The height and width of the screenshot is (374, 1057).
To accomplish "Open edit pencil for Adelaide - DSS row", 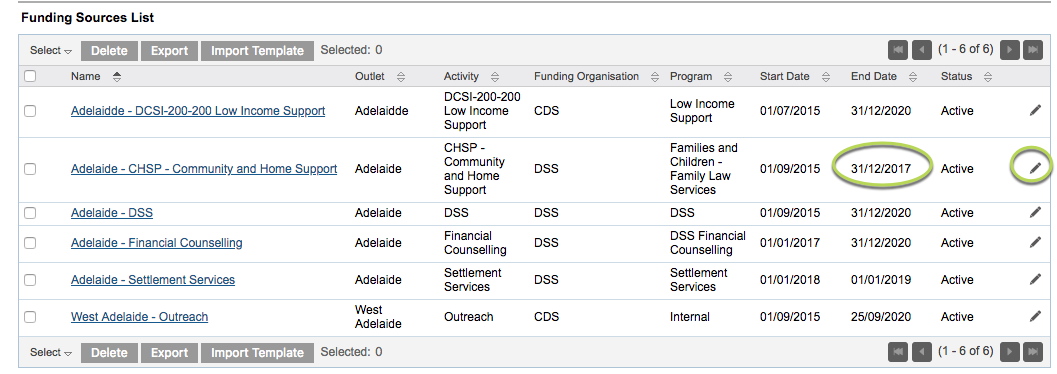I will pos(1035,213).
